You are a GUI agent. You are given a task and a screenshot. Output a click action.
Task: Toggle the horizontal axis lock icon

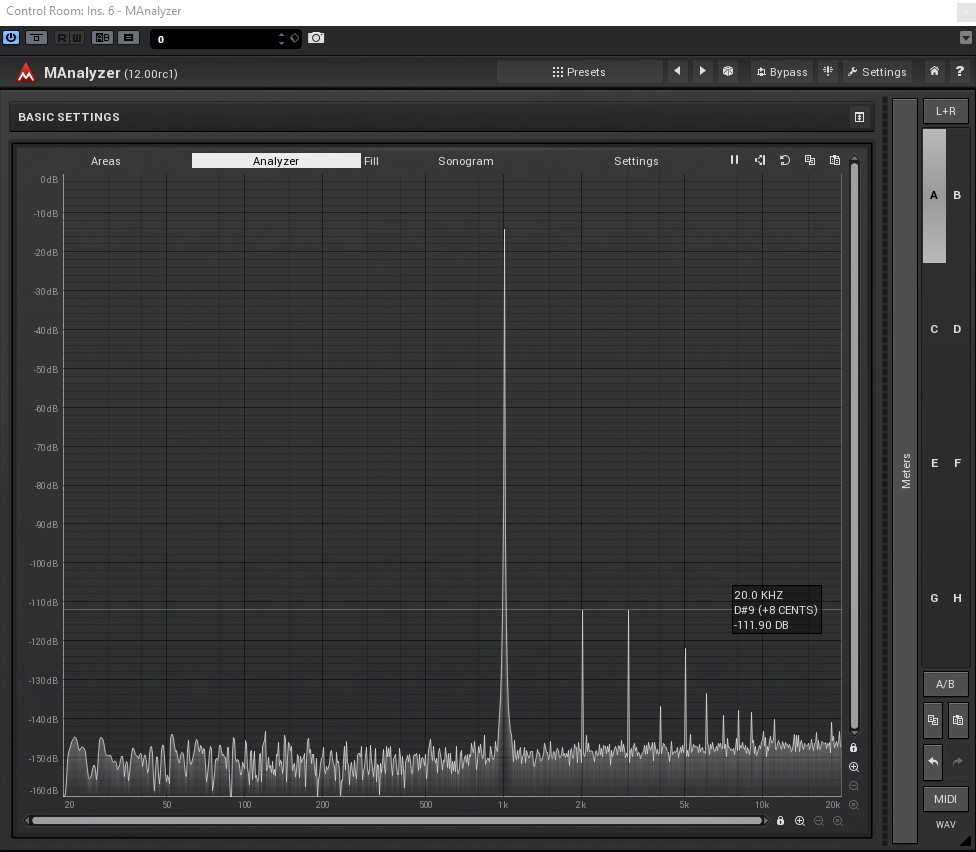781,821
